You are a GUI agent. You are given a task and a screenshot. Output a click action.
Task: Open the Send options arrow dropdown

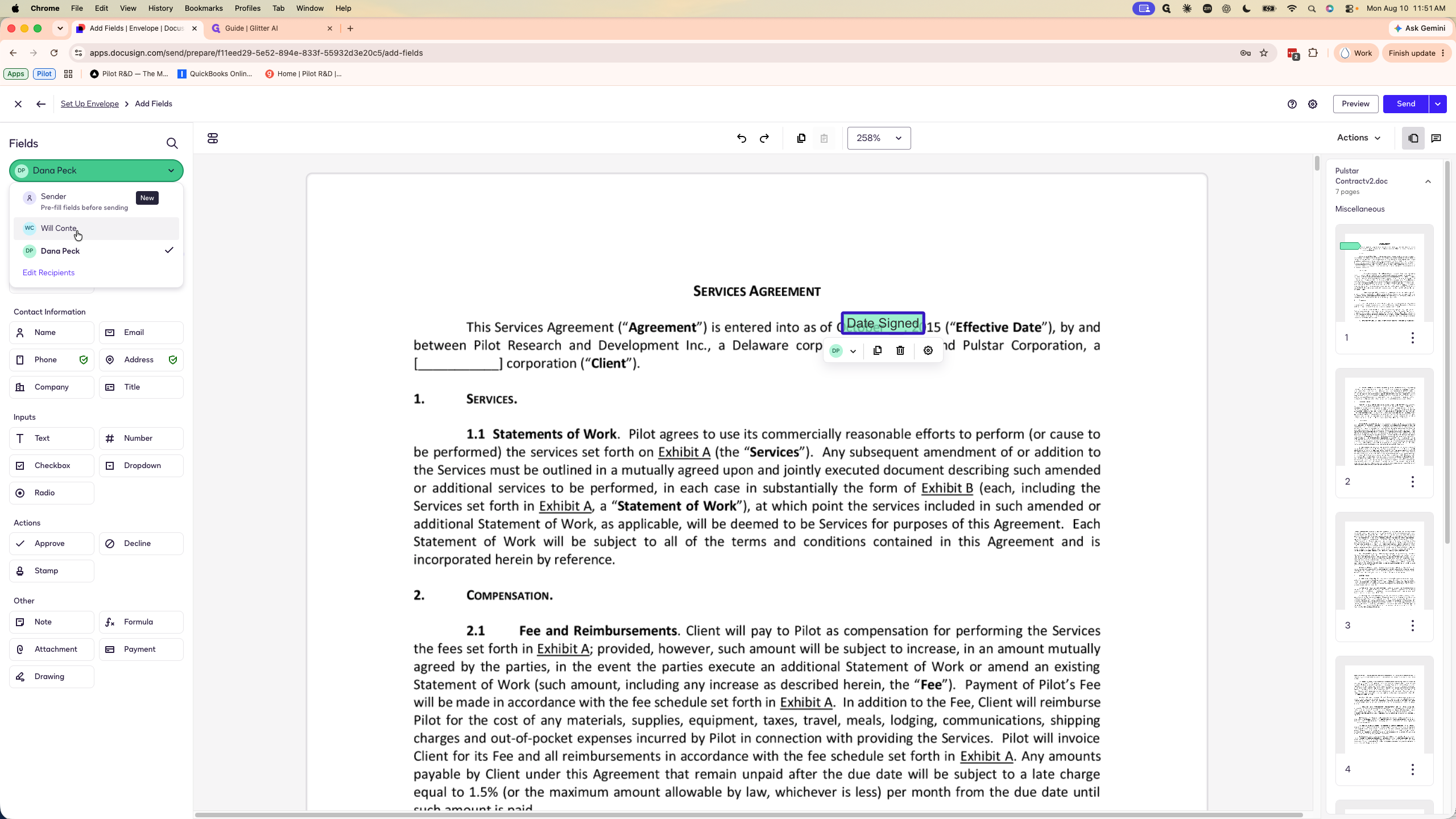[x=1438, y=104]
